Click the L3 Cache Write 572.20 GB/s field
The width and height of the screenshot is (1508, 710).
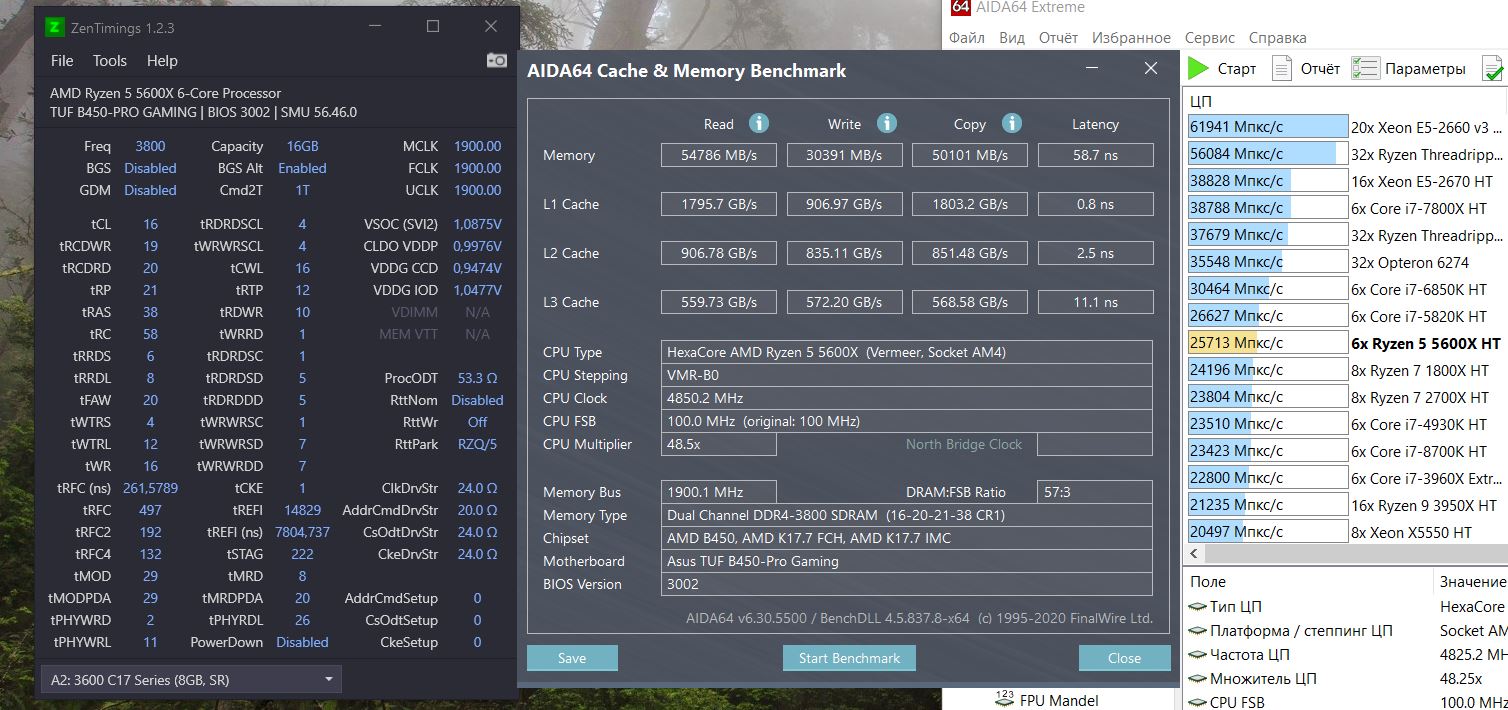pos(844,302)
